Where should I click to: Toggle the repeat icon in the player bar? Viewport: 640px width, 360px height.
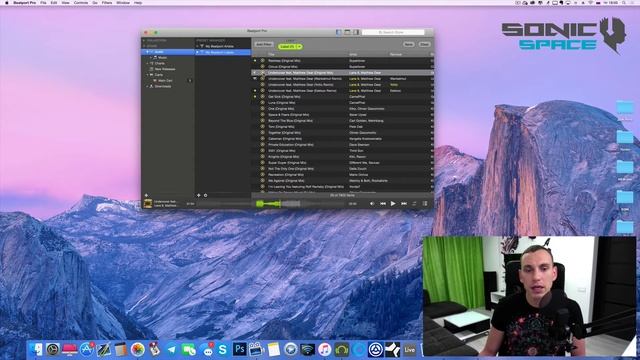pyautogui.click(x=415, y=203)
